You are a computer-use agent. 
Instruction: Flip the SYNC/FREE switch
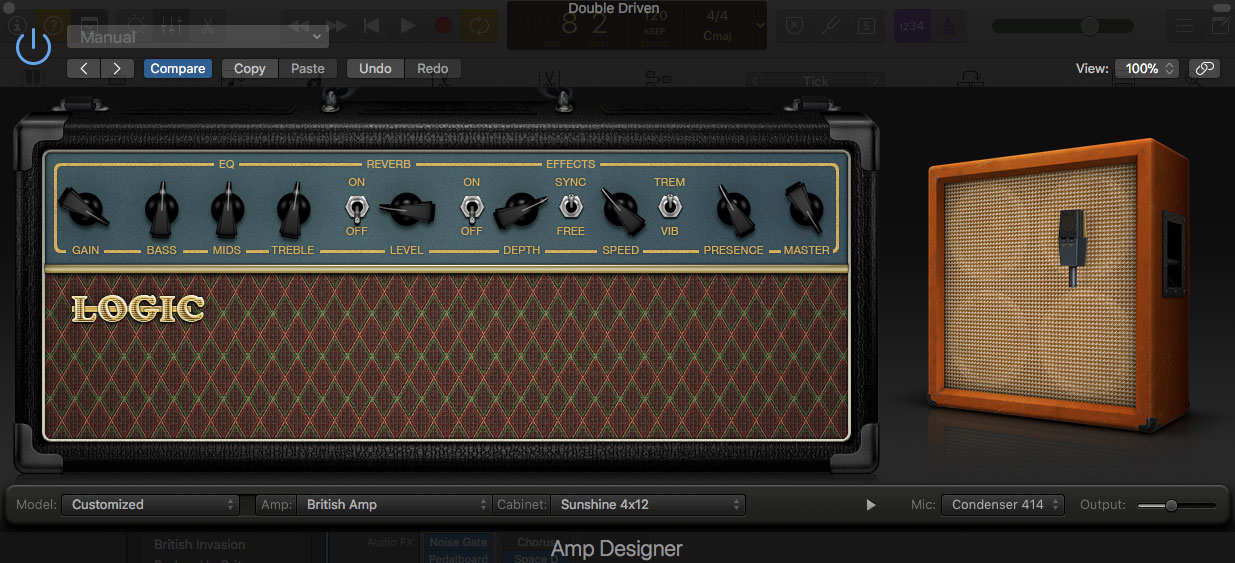coord(570,207)
